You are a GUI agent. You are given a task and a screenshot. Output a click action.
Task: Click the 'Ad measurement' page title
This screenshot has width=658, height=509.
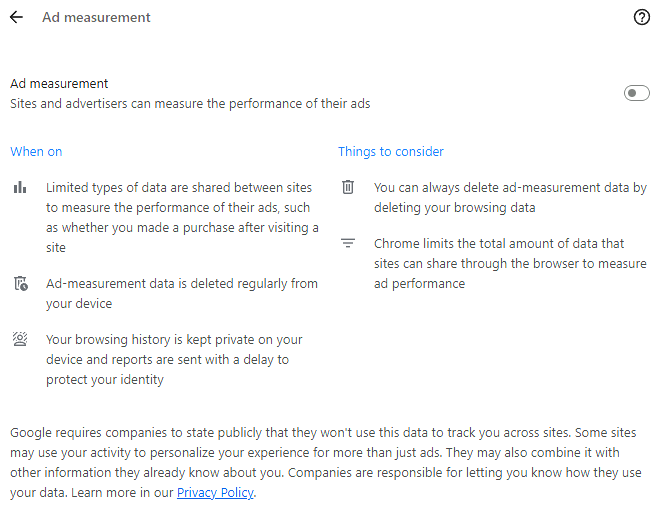click(96, 17)
